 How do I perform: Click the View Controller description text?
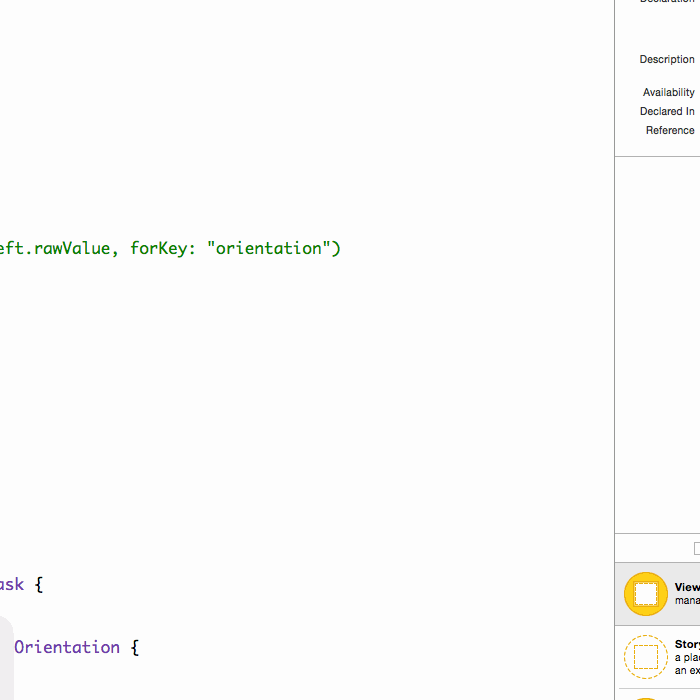click(x=687, y=601)
